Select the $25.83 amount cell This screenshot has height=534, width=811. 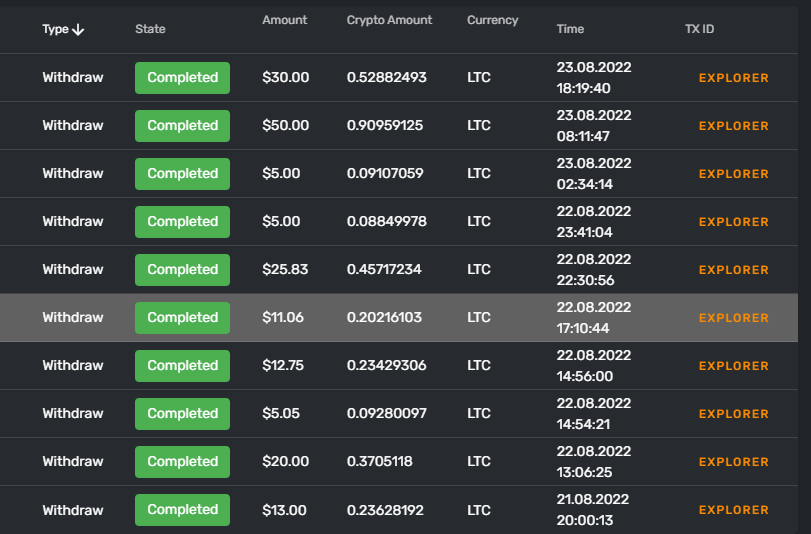click(x=285, y=270)
